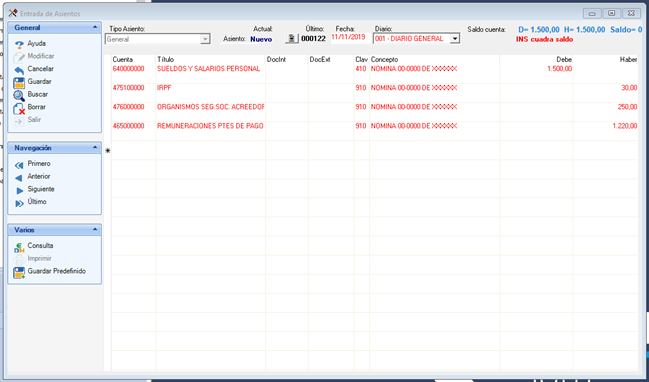
Task: Click the Guardar label
Action: 39,82
